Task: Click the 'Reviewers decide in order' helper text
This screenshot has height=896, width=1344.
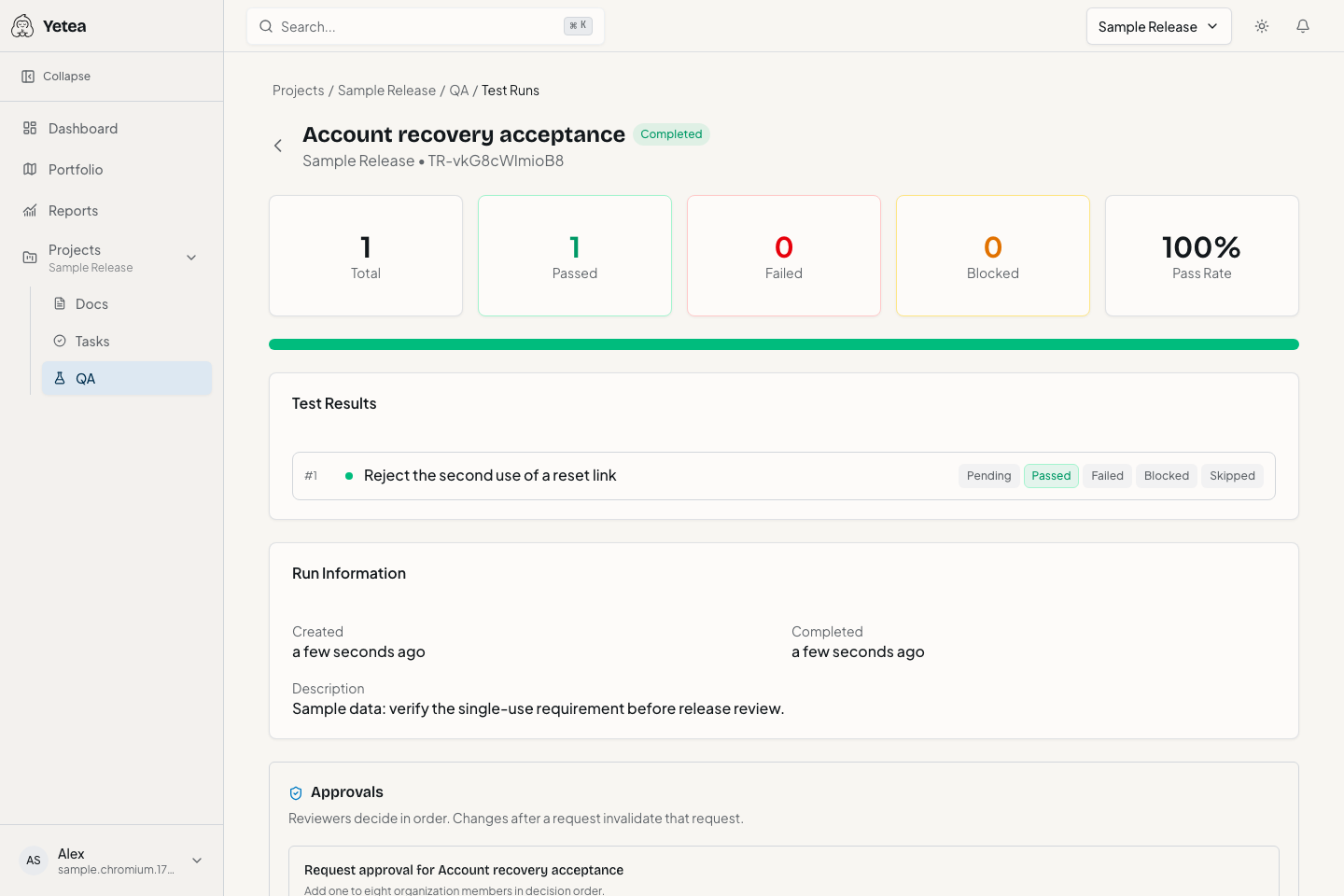Action: coord(516,819)
